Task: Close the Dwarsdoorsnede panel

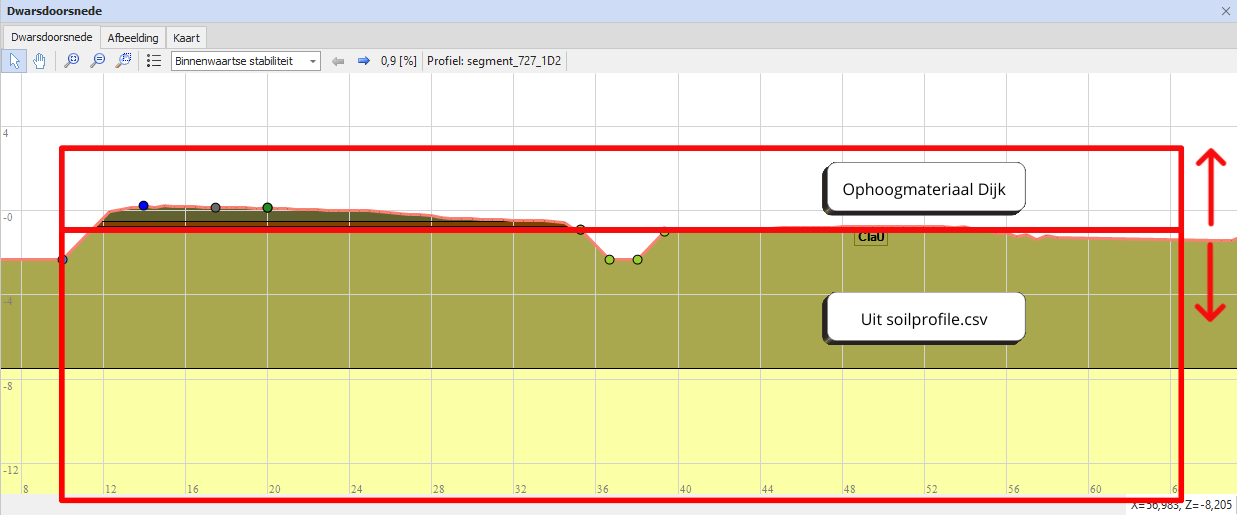Action: [1226, 11]
